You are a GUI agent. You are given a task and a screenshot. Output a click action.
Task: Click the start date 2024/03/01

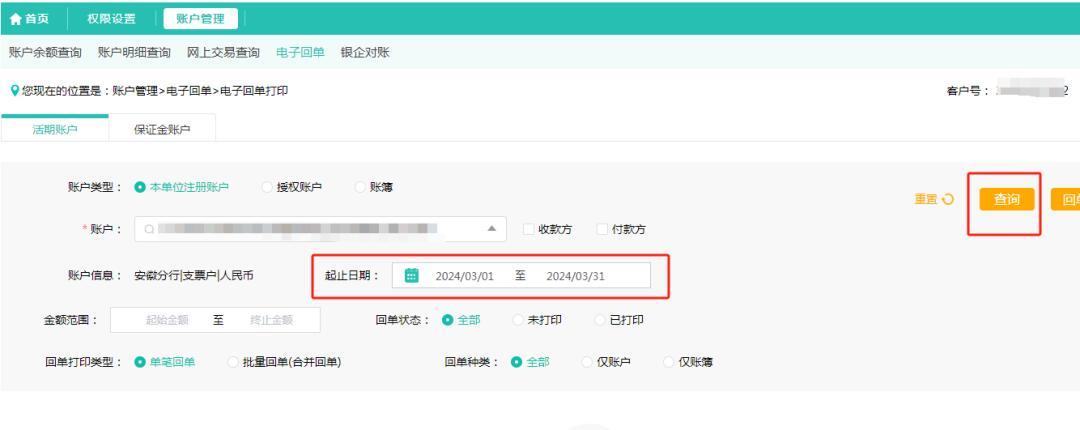coord(465,276)
